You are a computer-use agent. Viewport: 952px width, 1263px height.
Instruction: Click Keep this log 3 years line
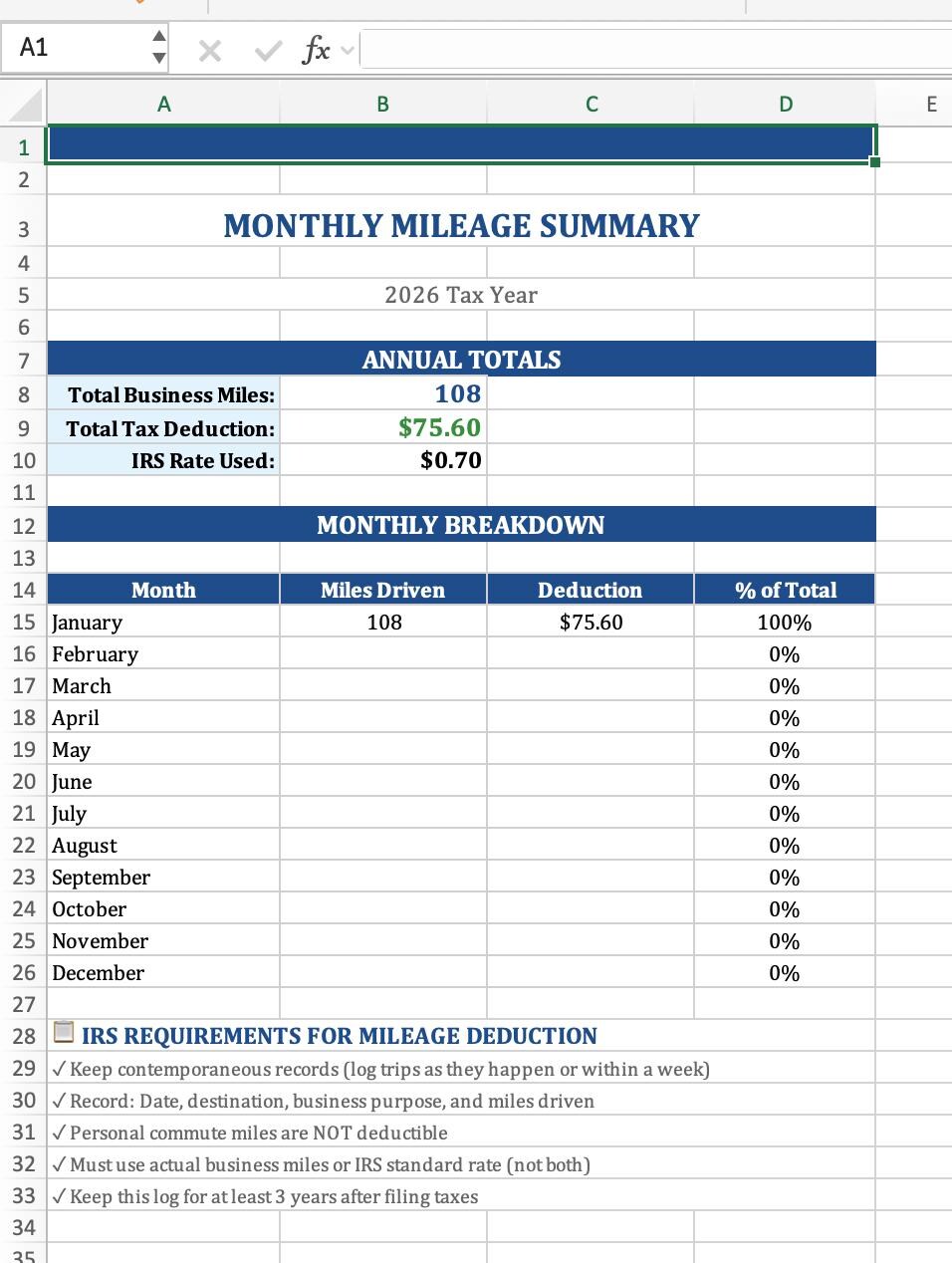(265, 1197)
